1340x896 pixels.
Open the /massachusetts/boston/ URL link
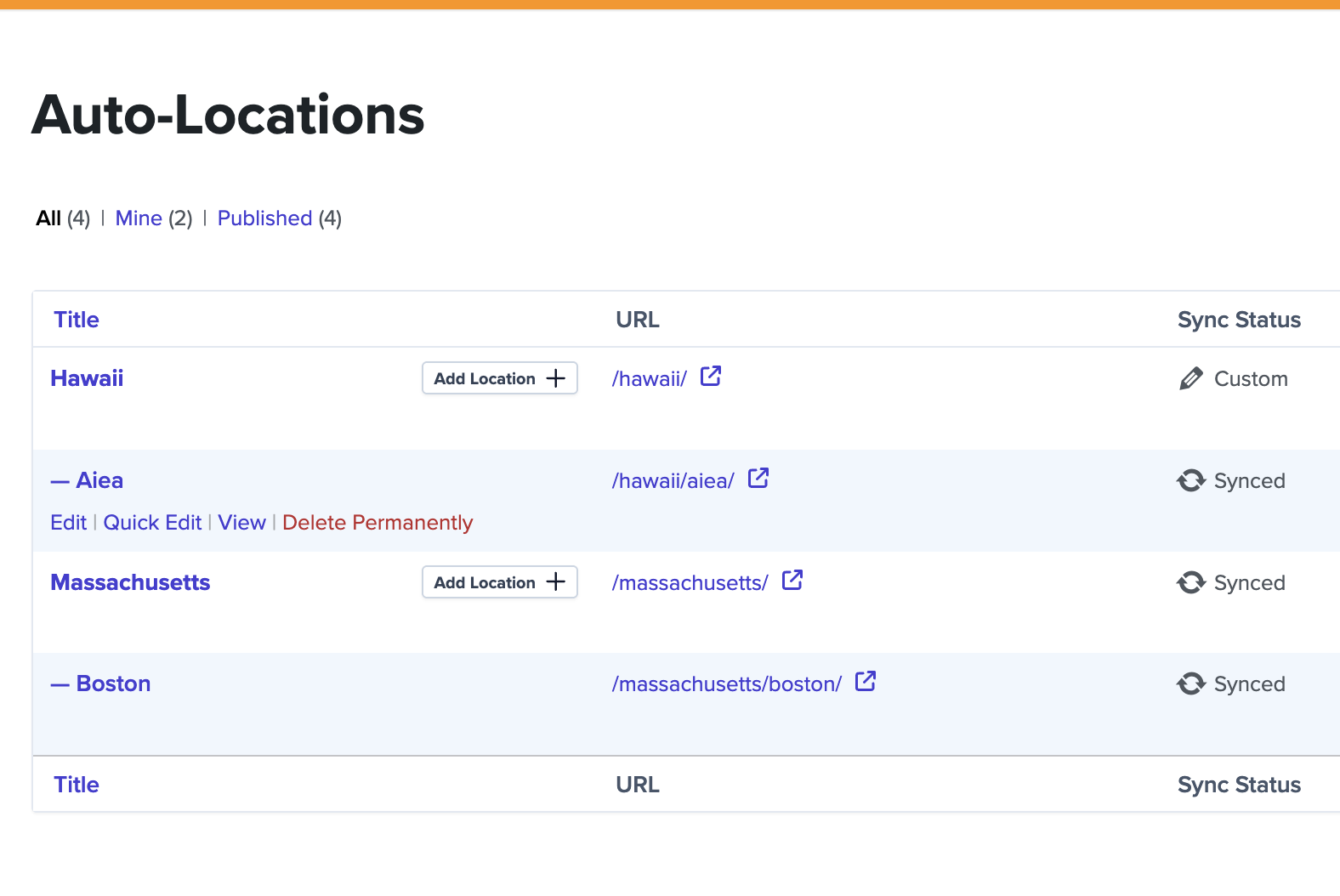click(x=726, y=684)
